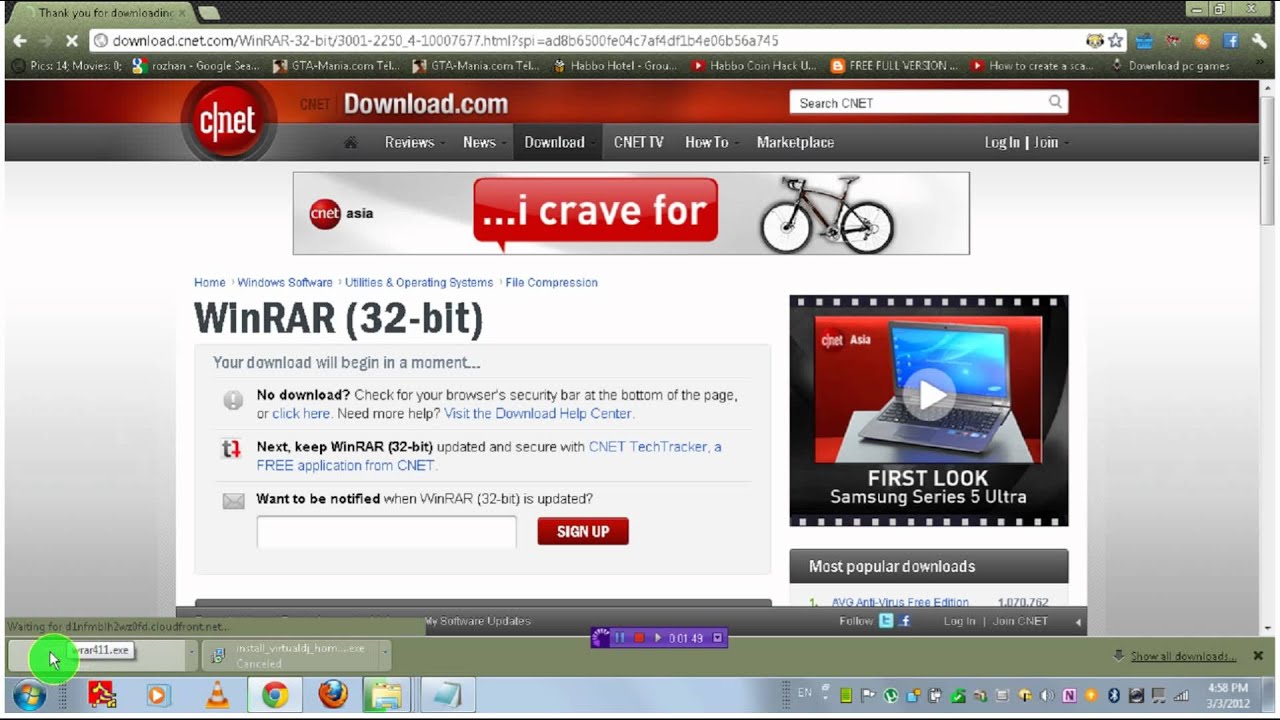Click the Bluetooth tray icon
The width and height of the screenshot is (1280, 720).
(1113, 695)
